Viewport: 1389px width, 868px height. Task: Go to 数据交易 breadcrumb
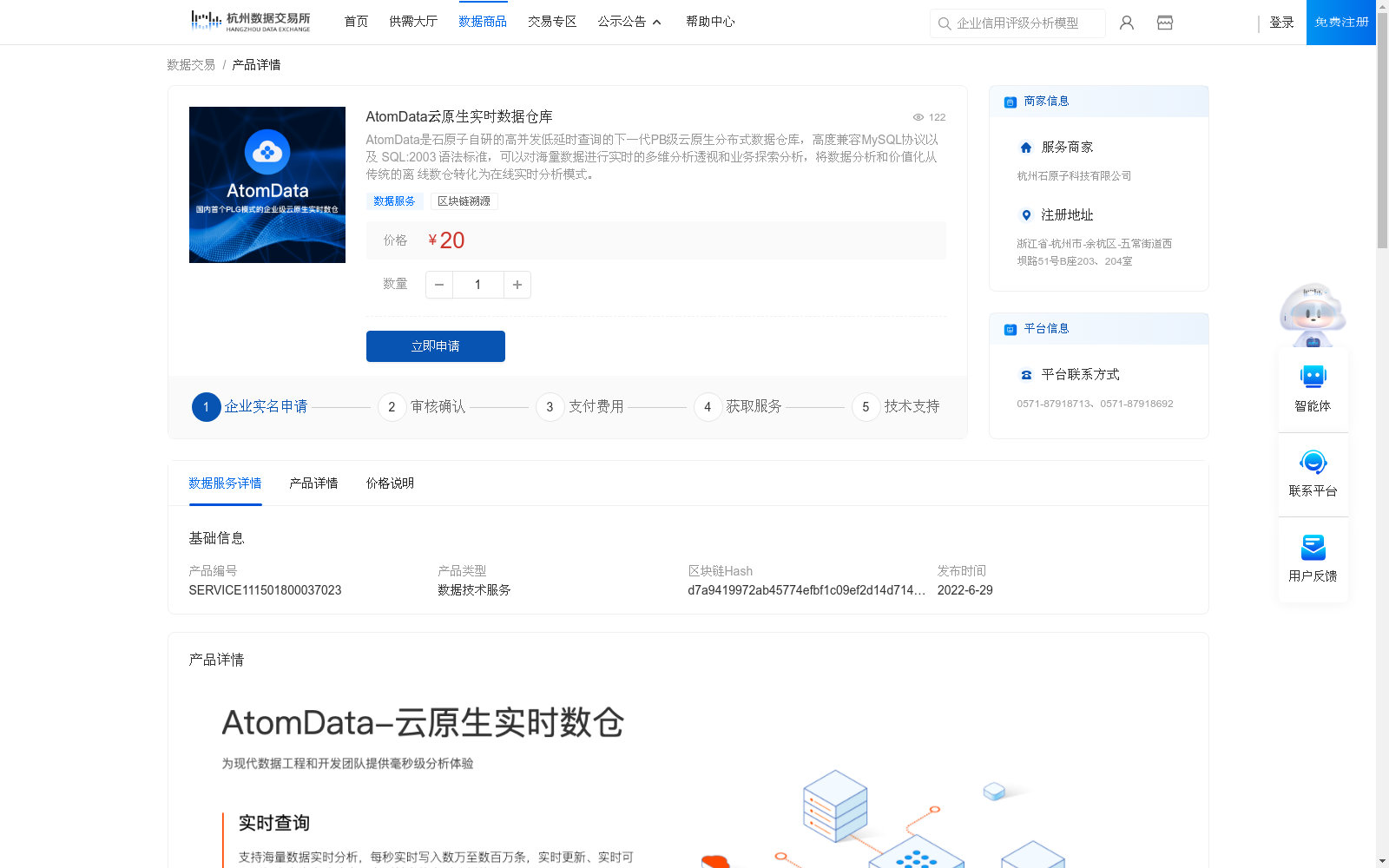click(x=191, y=65)
